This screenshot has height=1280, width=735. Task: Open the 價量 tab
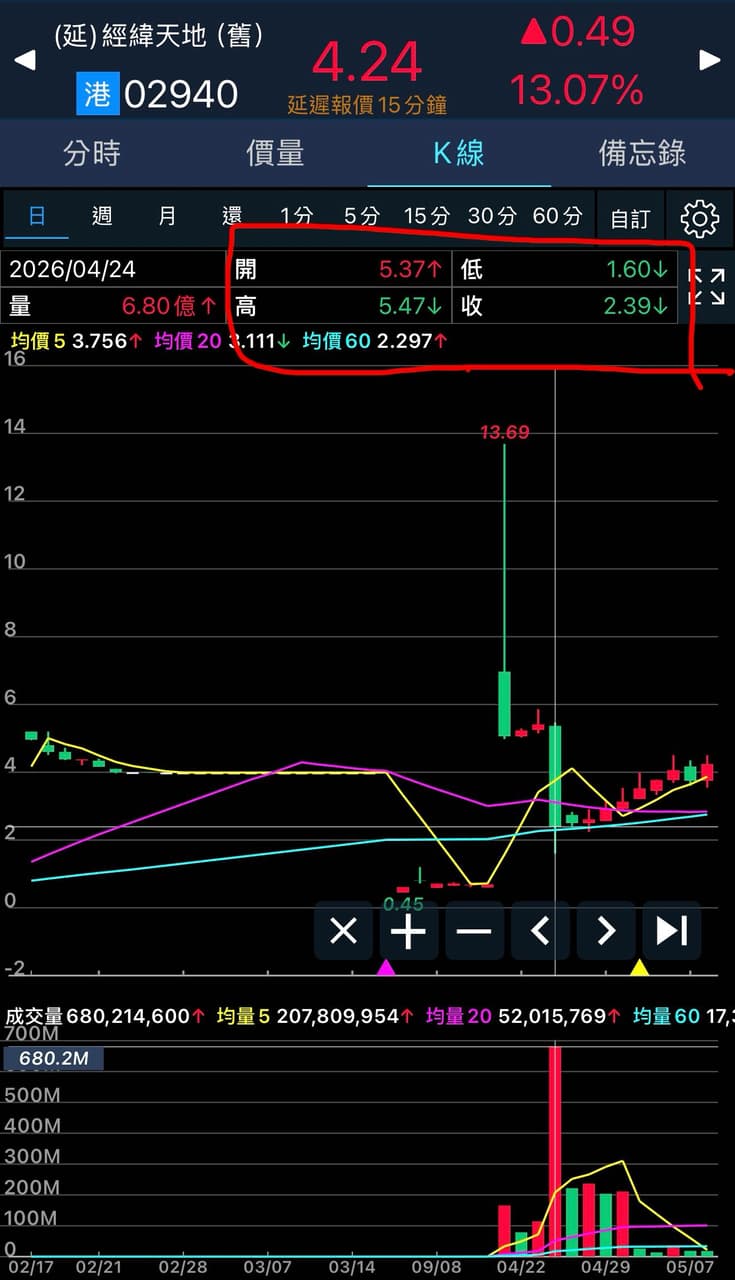(x=275, y=153)
